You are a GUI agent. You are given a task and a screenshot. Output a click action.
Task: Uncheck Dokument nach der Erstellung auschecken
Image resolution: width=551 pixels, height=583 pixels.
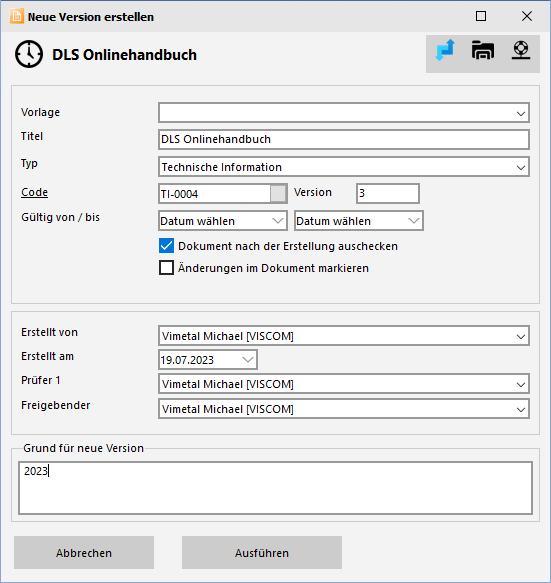(x=166, y=246)
